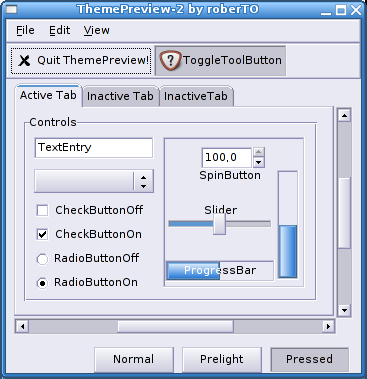The width and height of the screenshot is (367, 379).
Task: Click the vertical scrollbar up arrow
Action: pyautogui.click(x=344, y=115)
